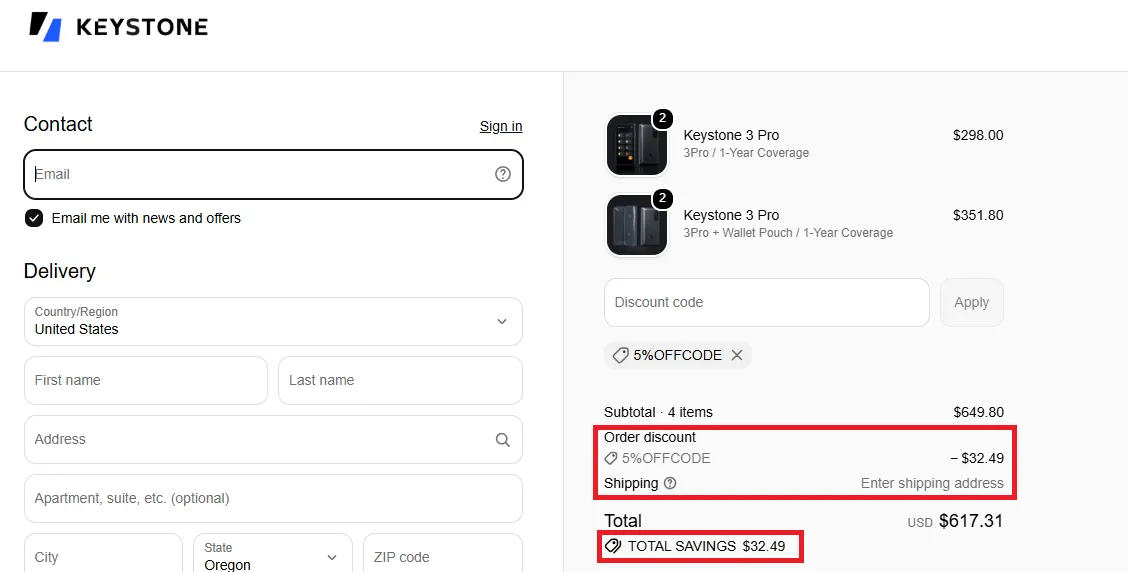The height and width of the screenshot is (572, 1128).
Task: Remove the 5%OFFCODE discount tag
Action: pos(737,355)
